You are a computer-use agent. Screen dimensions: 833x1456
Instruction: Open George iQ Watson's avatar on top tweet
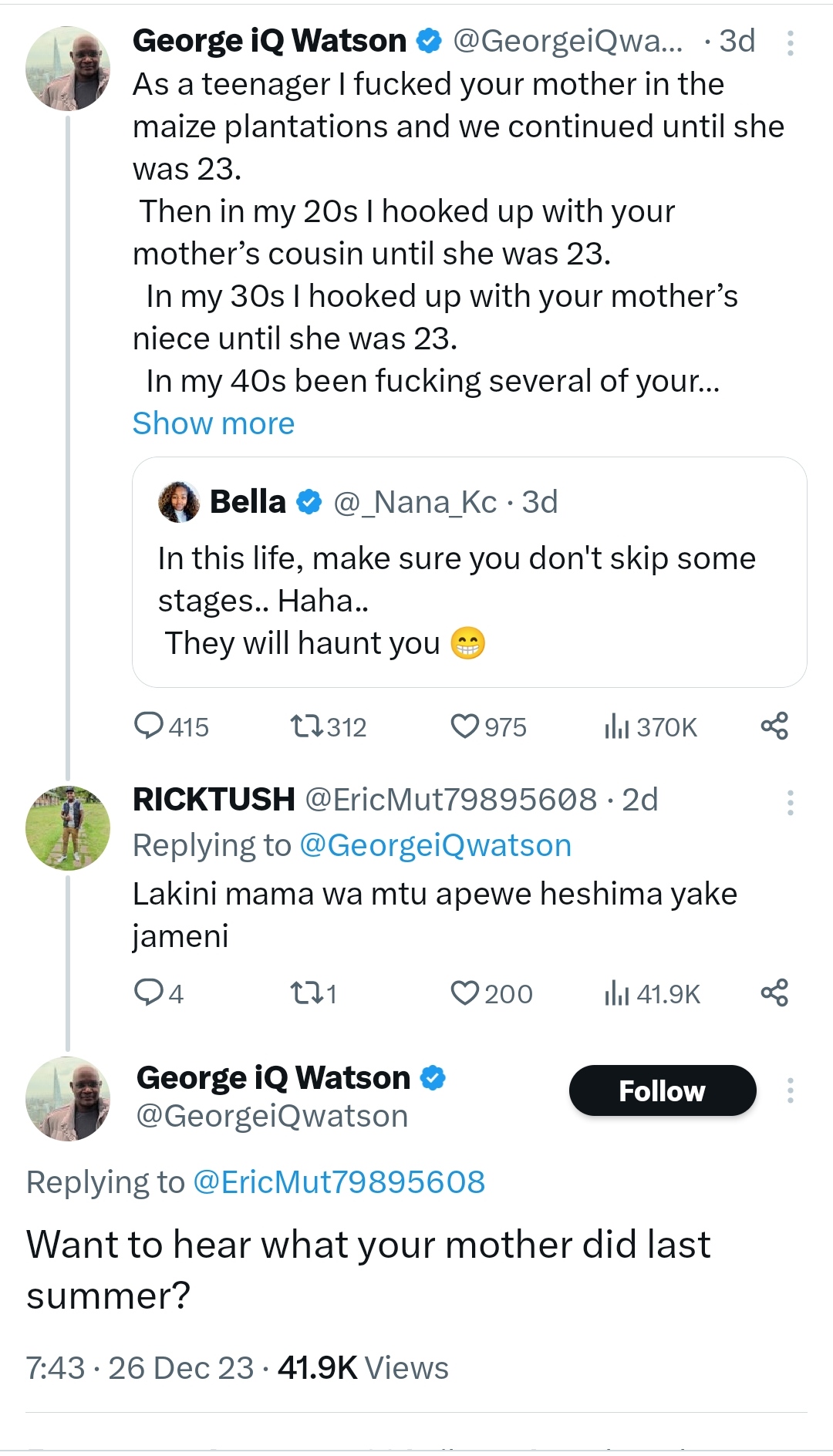click(68, 69)
